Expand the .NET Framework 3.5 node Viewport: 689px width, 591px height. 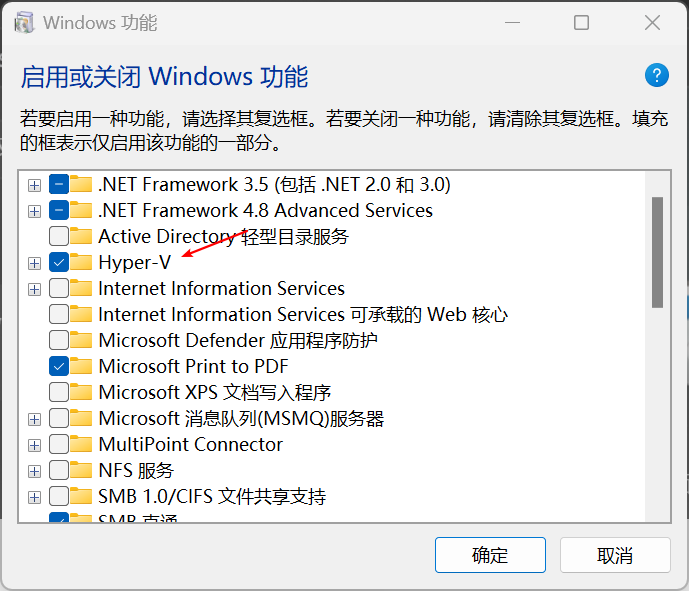(35, 185)
